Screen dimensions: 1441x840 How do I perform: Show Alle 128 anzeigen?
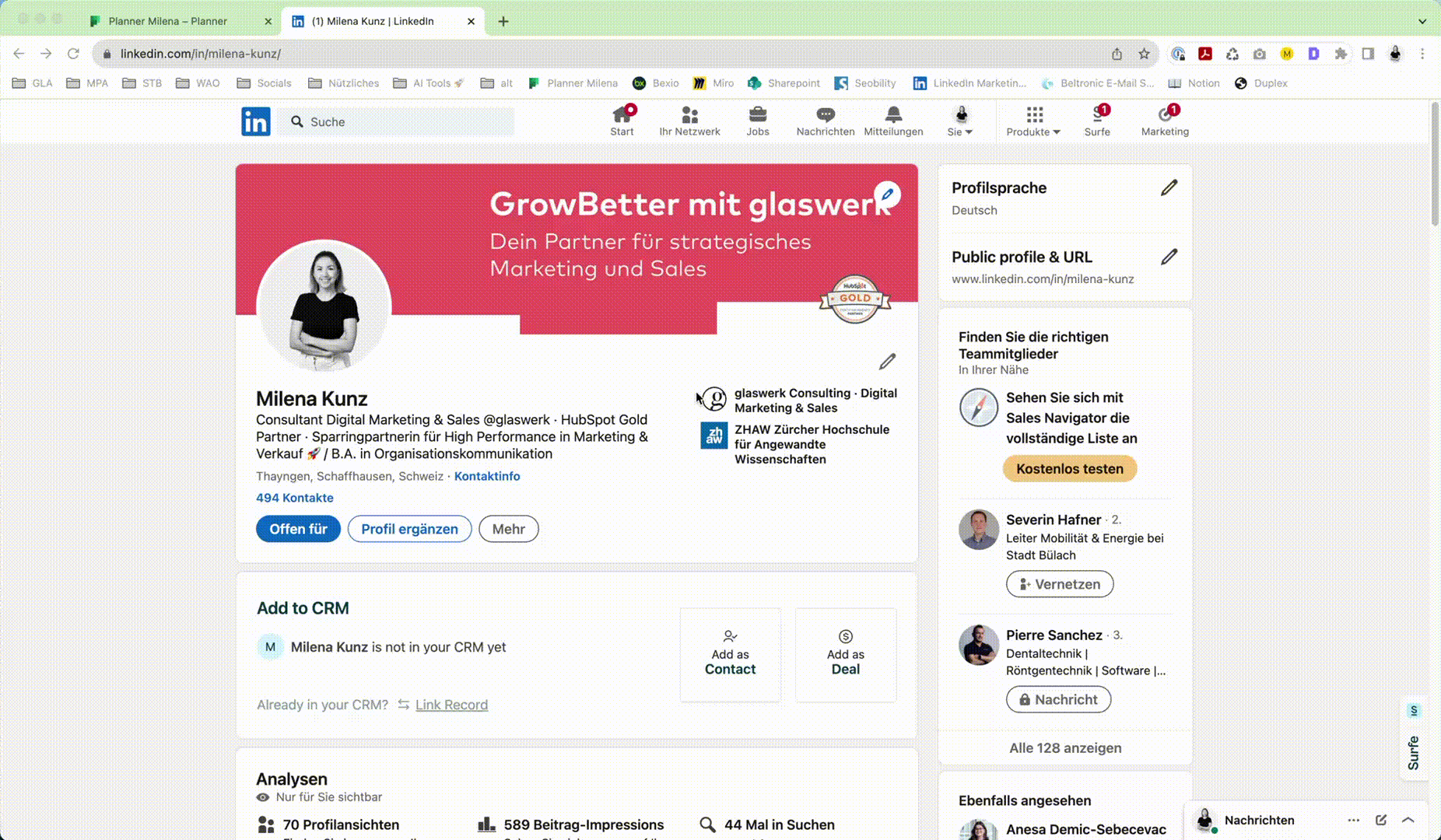(1065, 748)
